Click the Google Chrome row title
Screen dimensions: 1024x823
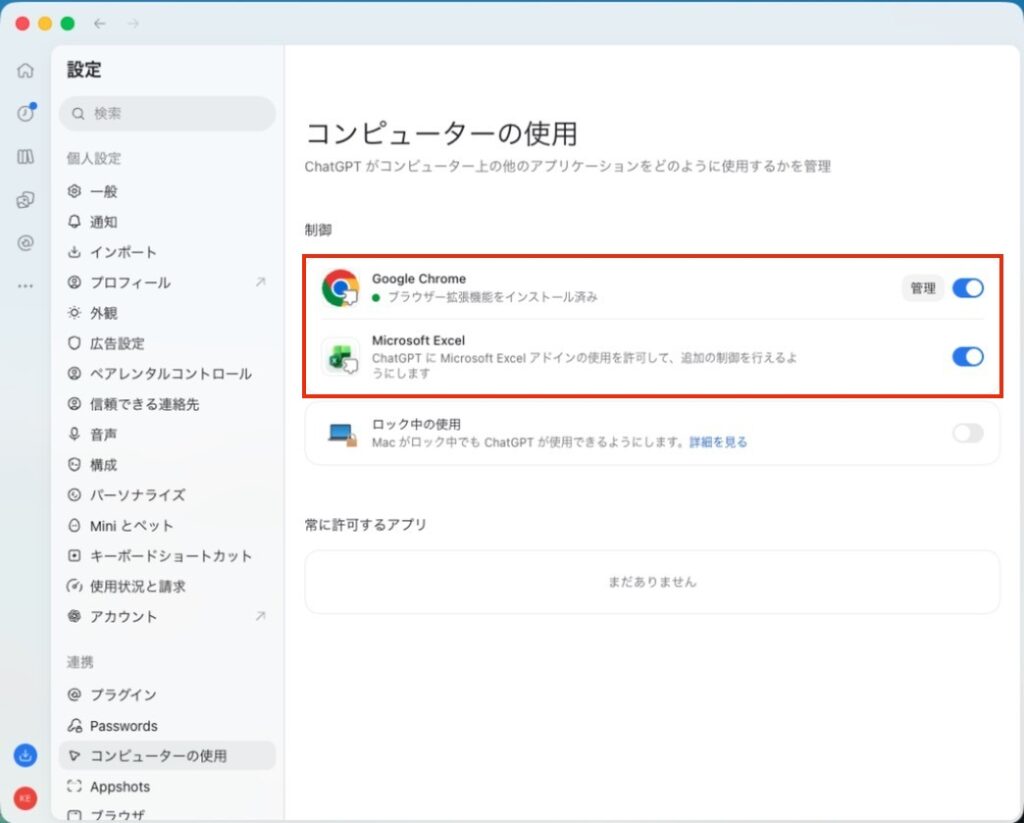[x=419, y=279]
